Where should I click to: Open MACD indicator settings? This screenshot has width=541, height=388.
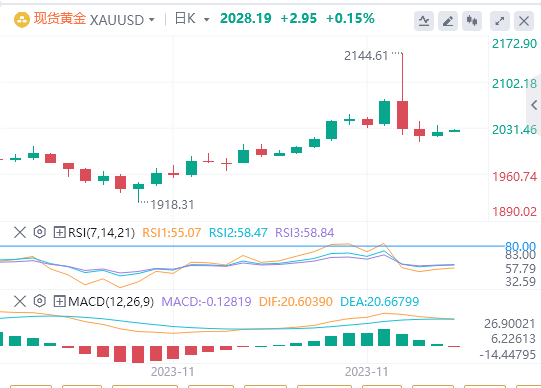click(x=40, y=301)
